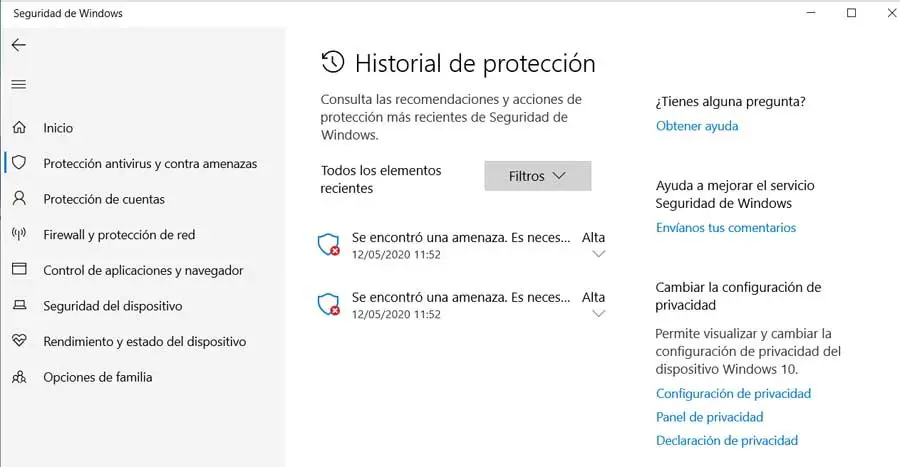
Task: Open Configuración de privacidad link
Action: [x=733, y=394]
